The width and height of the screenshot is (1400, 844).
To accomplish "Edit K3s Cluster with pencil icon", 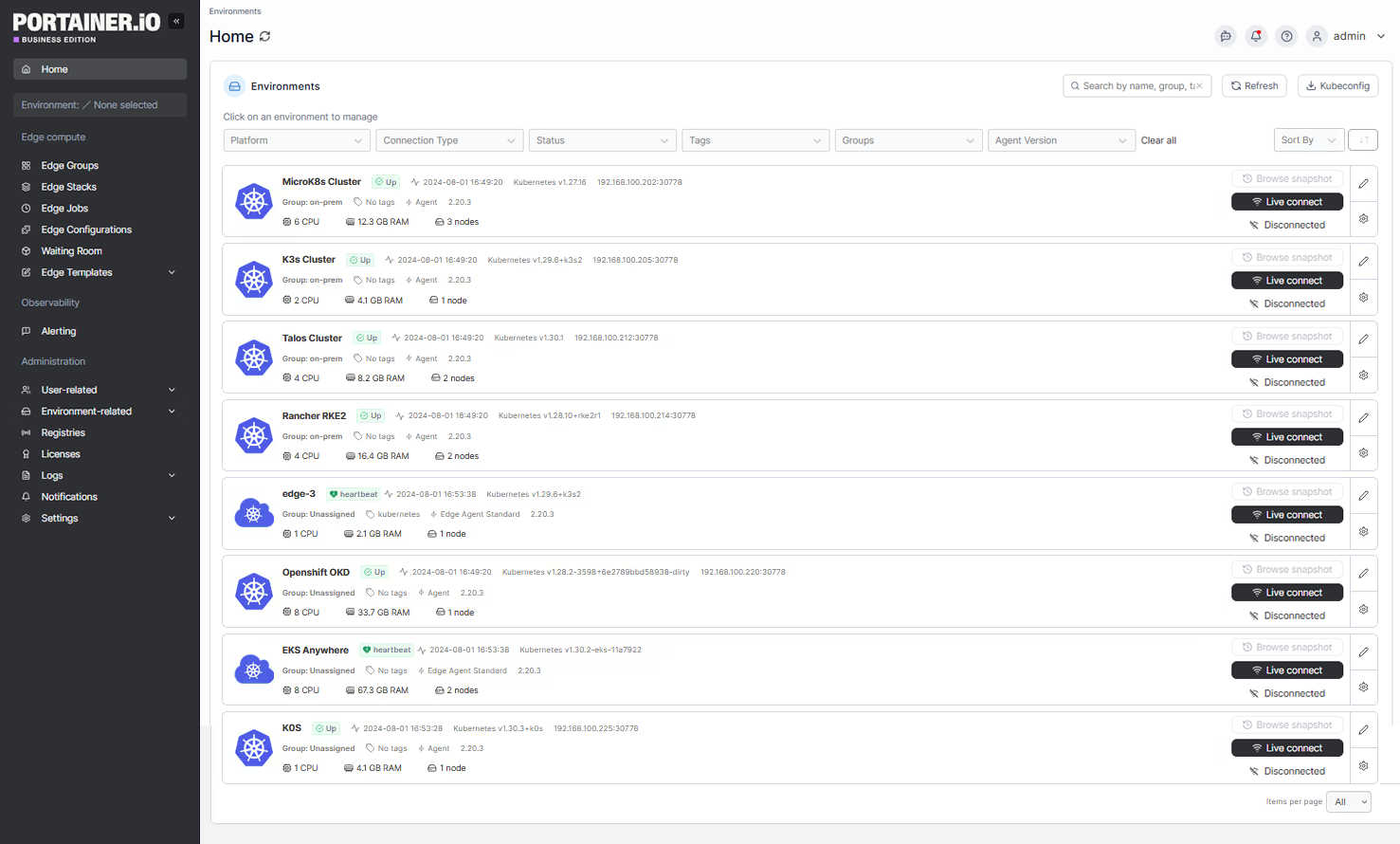I will point(1363,261).
